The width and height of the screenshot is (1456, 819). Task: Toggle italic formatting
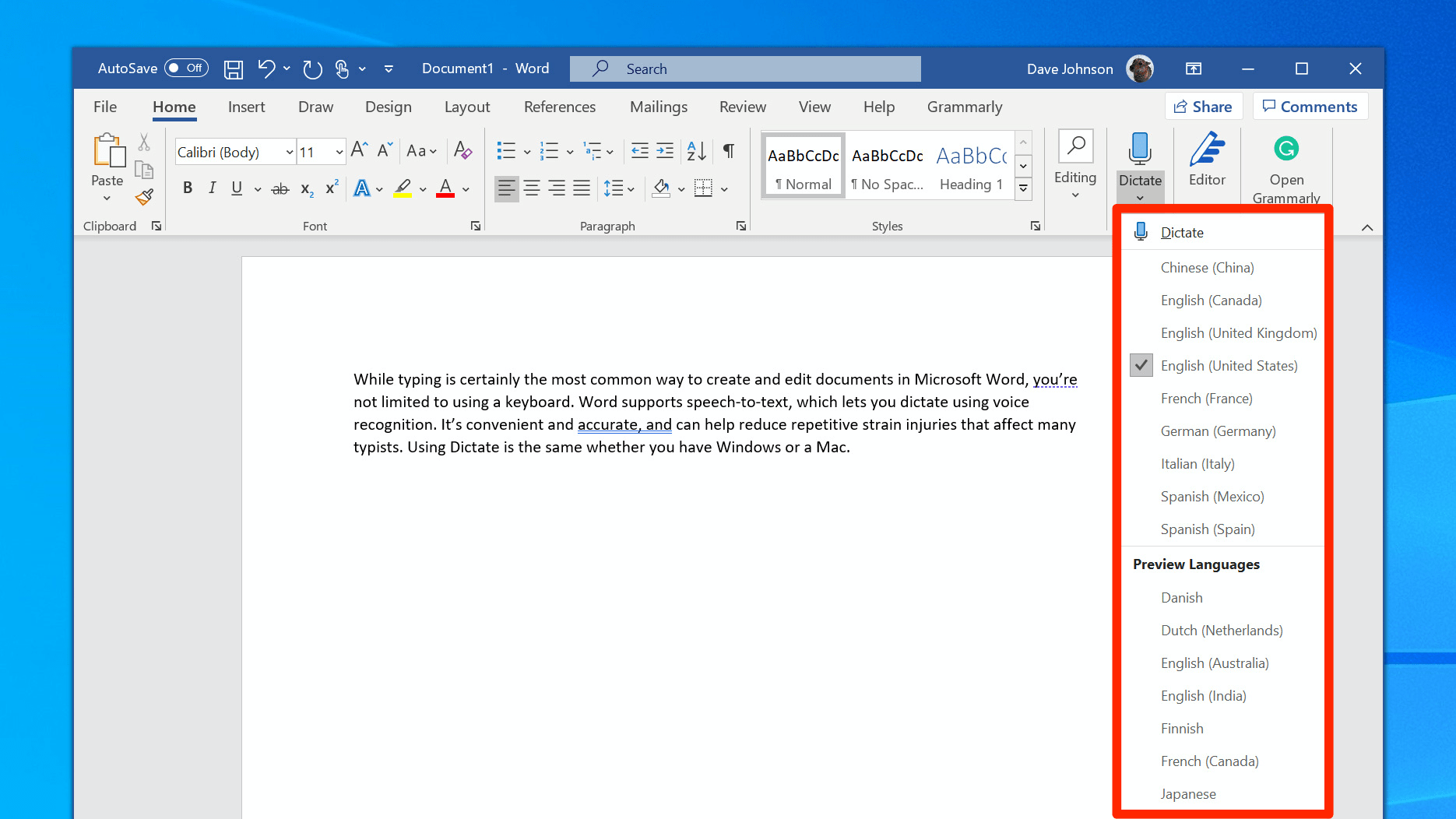click(212, 188)
